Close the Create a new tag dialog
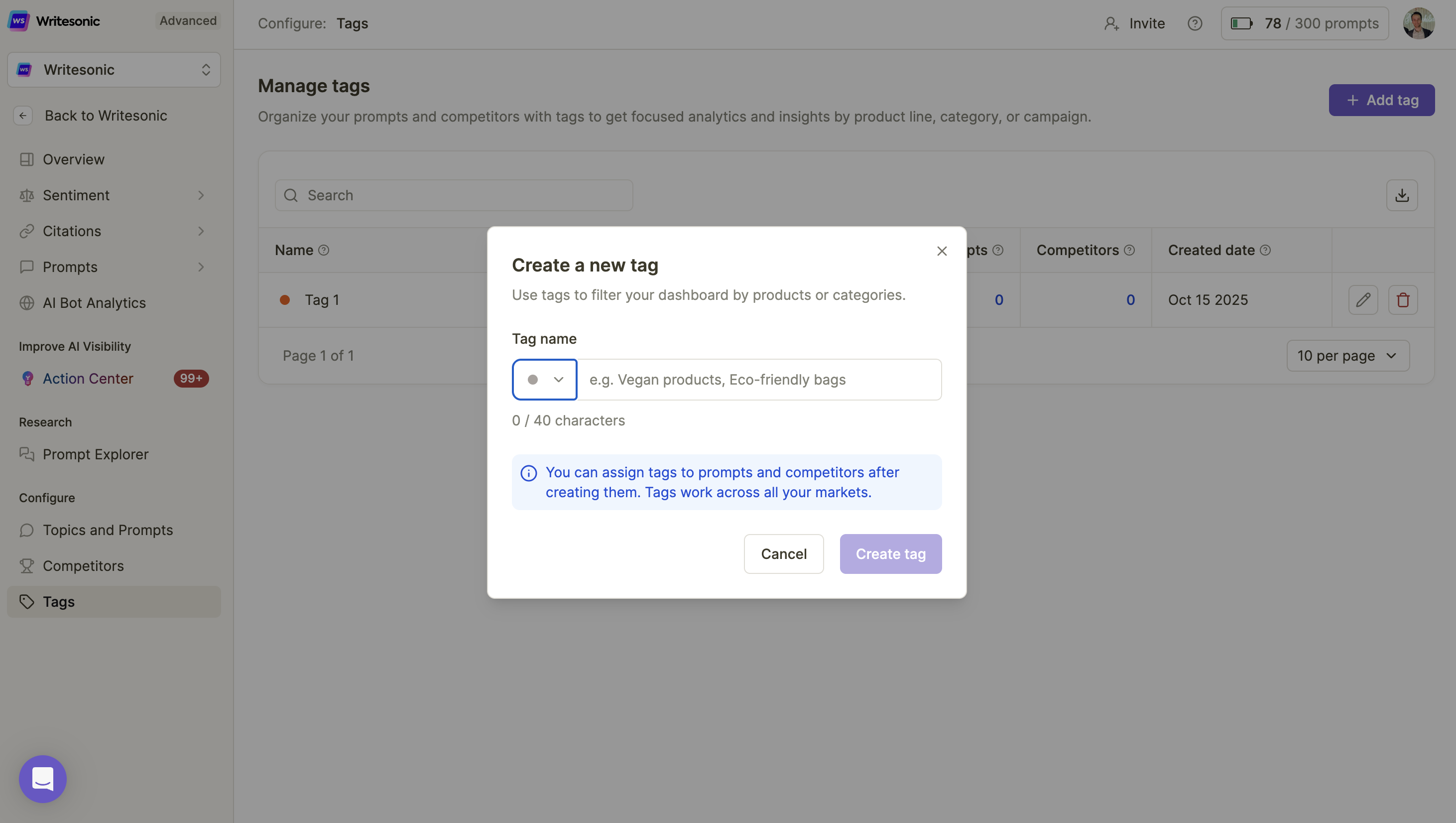The width and height of the screenshot is (1456, 823). pos(941,251)
